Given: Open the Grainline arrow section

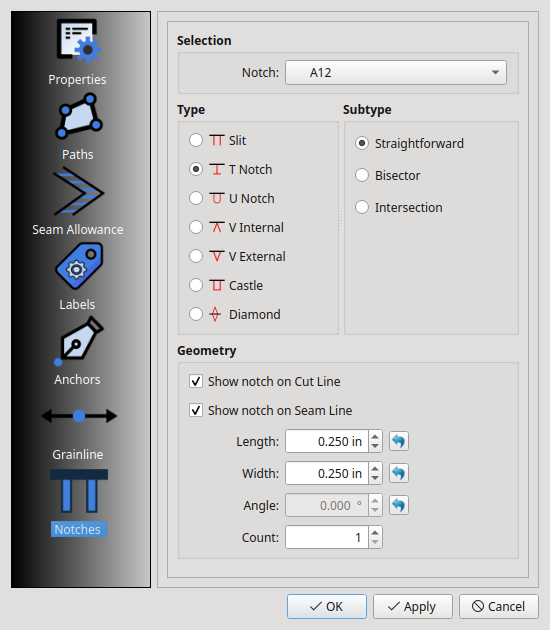Looking at the screenshot, I should coord(79,416).
